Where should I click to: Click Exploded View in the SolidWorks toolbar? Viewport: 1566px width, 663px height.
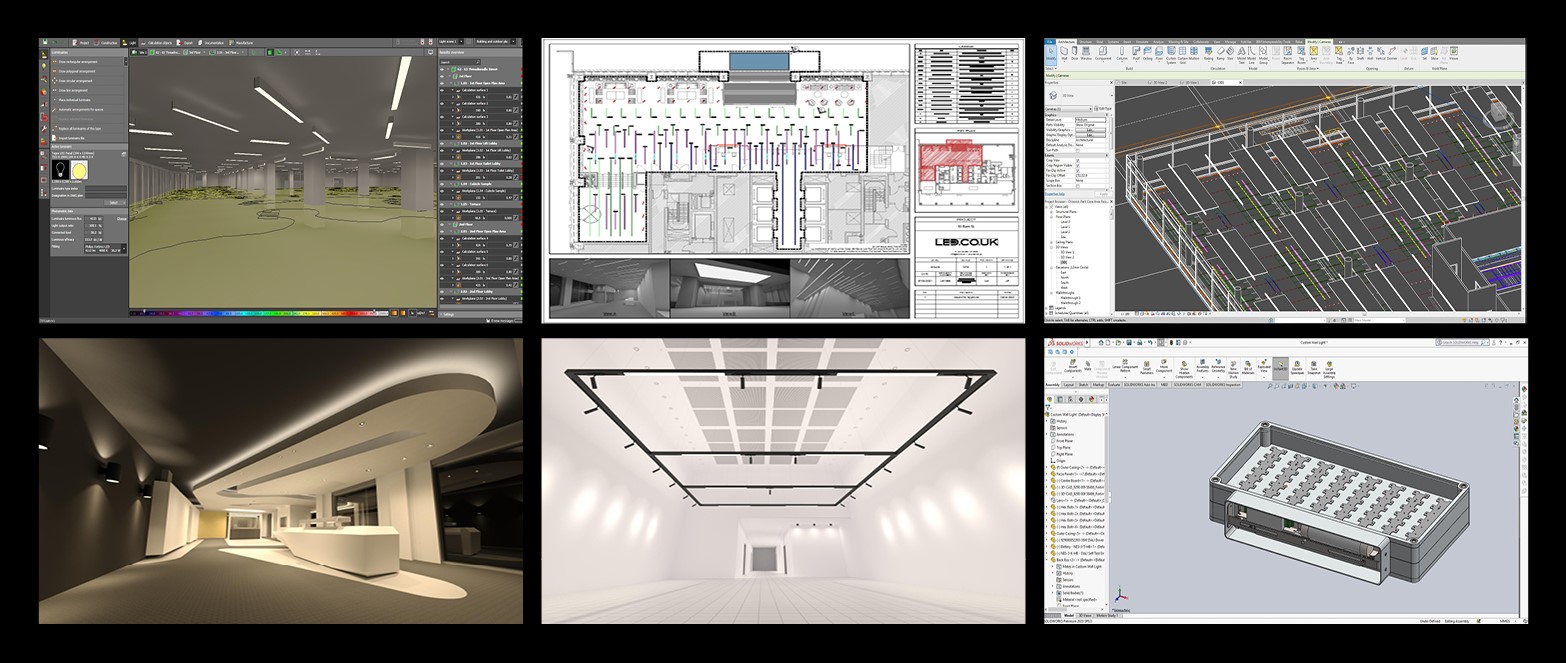[x=1264, y=367]
